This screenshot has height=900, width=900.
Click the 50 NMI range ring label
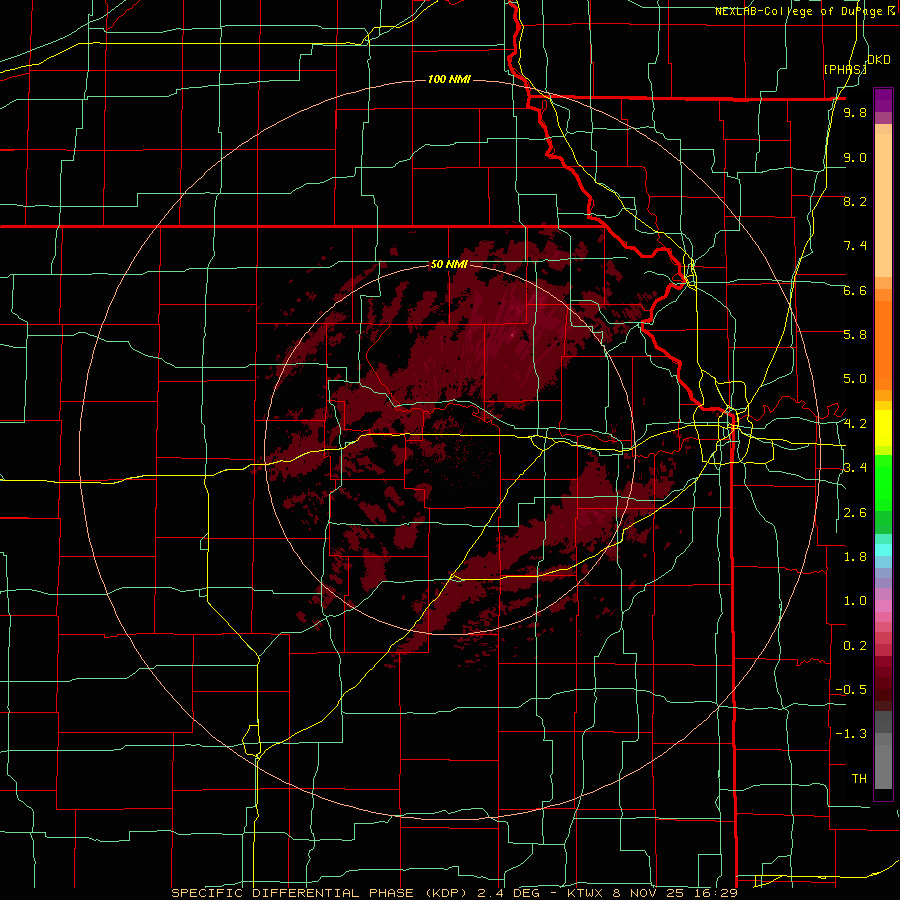click(x=449, y=264)
